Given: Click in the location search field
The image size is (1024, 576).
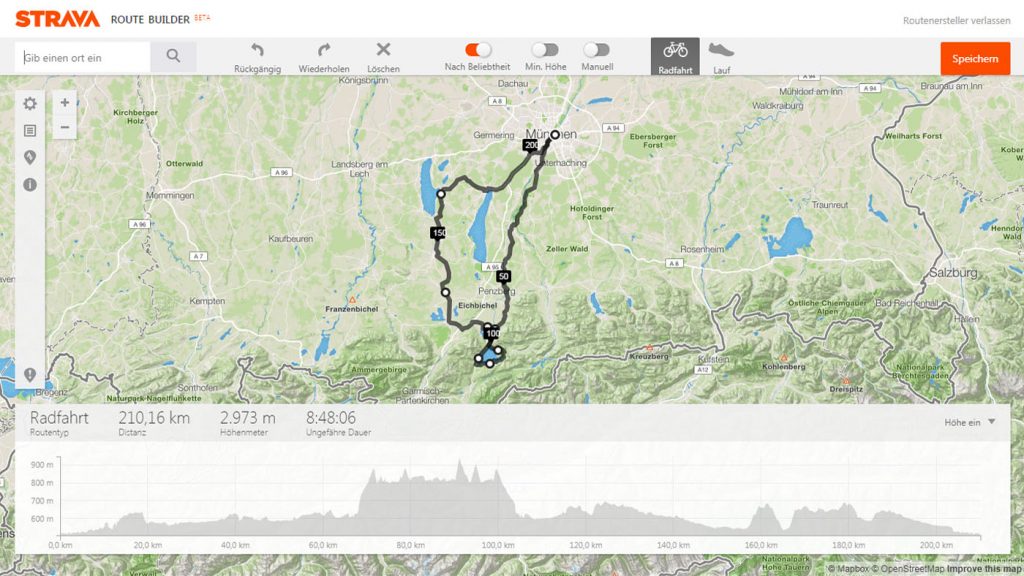Looking at the screenshot, I should point(83,57).
